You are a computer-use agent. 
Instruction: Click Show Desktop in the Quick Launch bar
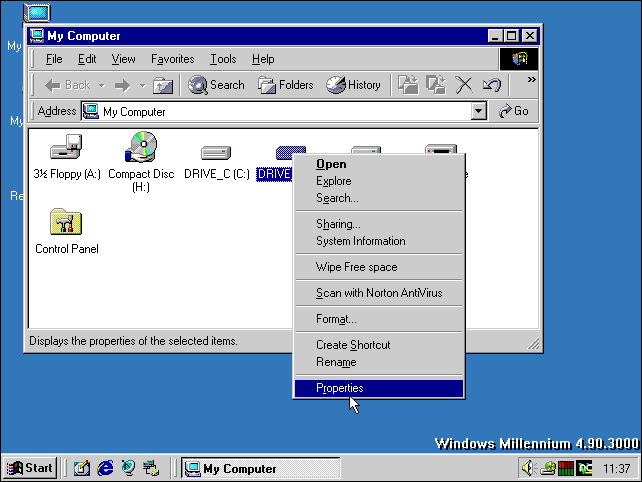pyautogui.click(x=81, y=468)
